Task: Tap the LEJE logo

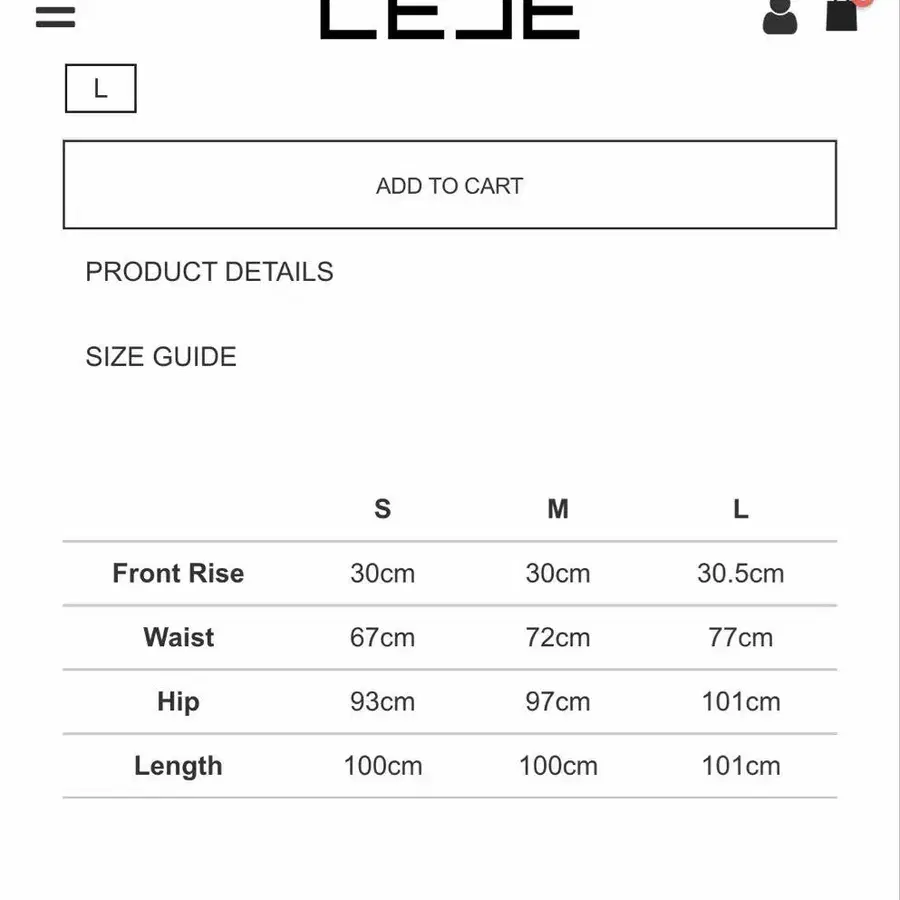Action: click(449, 18)
